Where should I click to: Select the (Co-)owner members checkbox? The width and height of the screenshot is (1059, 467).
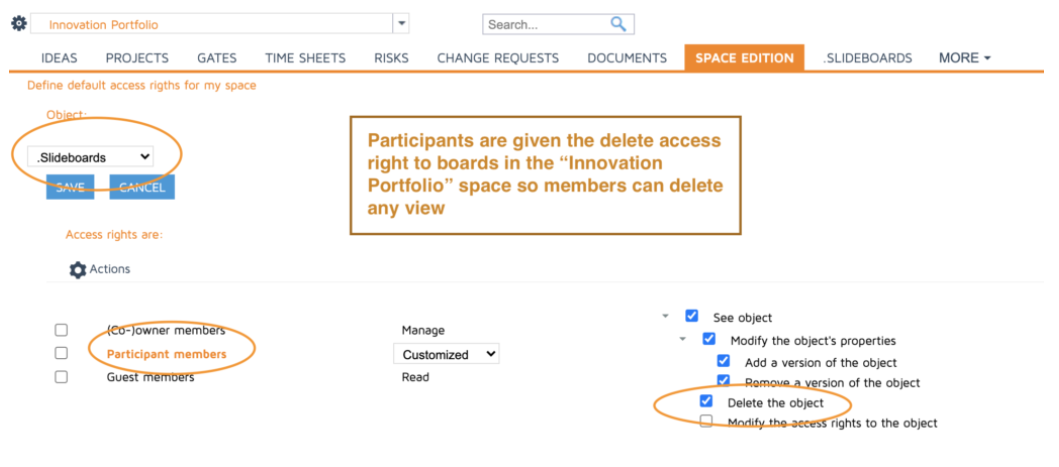62,330
